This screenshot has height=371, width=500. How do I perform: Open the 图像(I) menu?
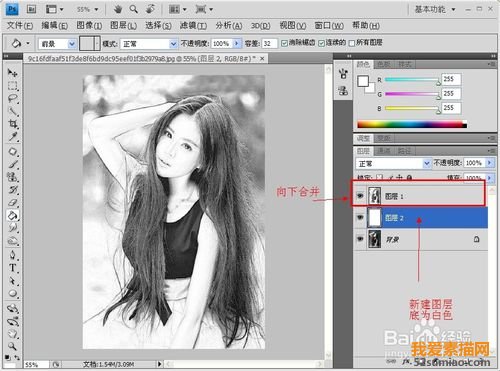pyautogui.click(x=89, y=25)
